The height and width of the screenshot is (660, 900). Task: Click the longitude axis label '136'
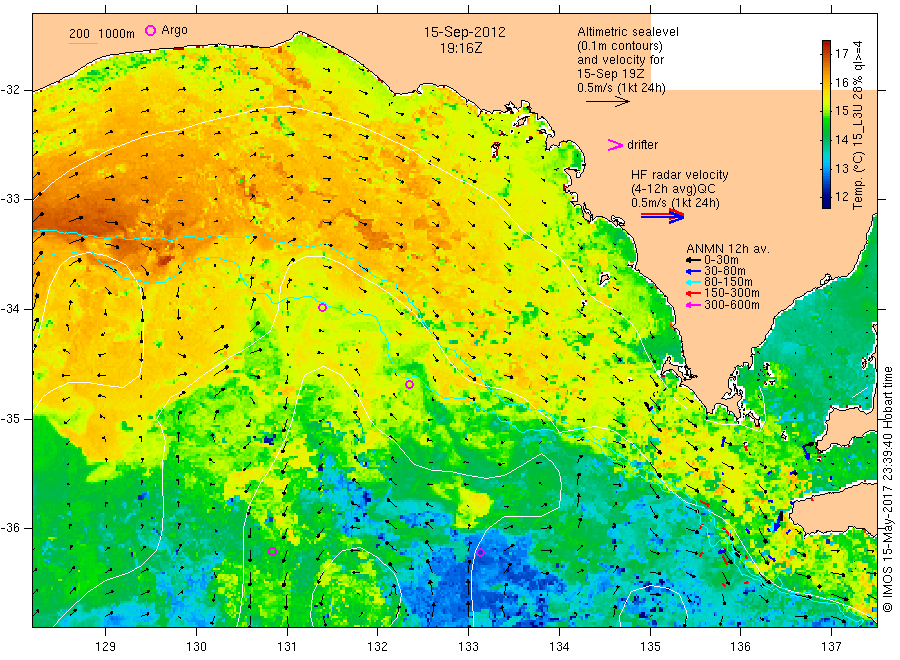point(740,647)
